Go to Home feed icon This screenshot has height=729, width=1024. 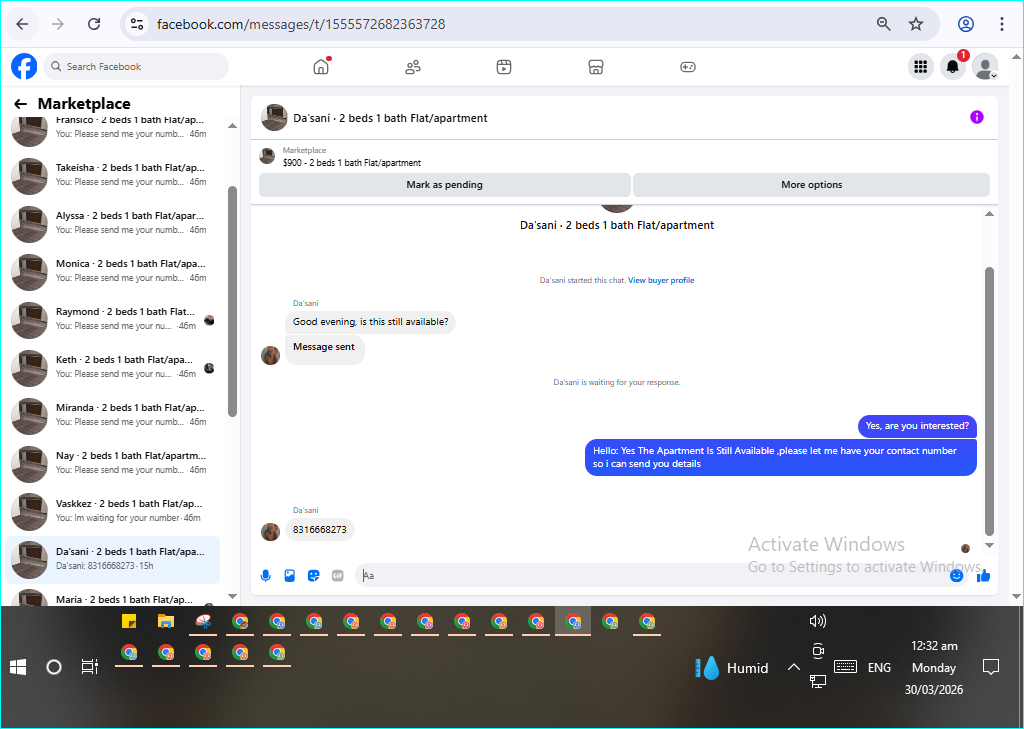click(x=321, y=67)
